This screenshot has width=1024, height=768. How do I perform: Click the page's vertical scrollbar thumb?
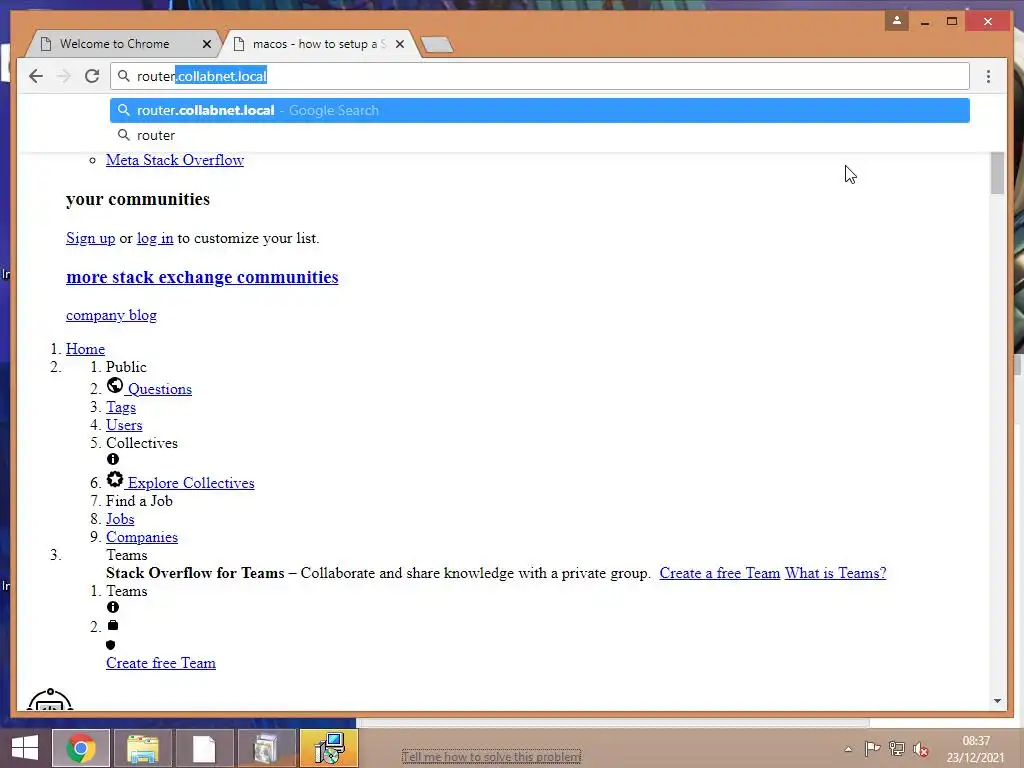(x=997, y=173)
